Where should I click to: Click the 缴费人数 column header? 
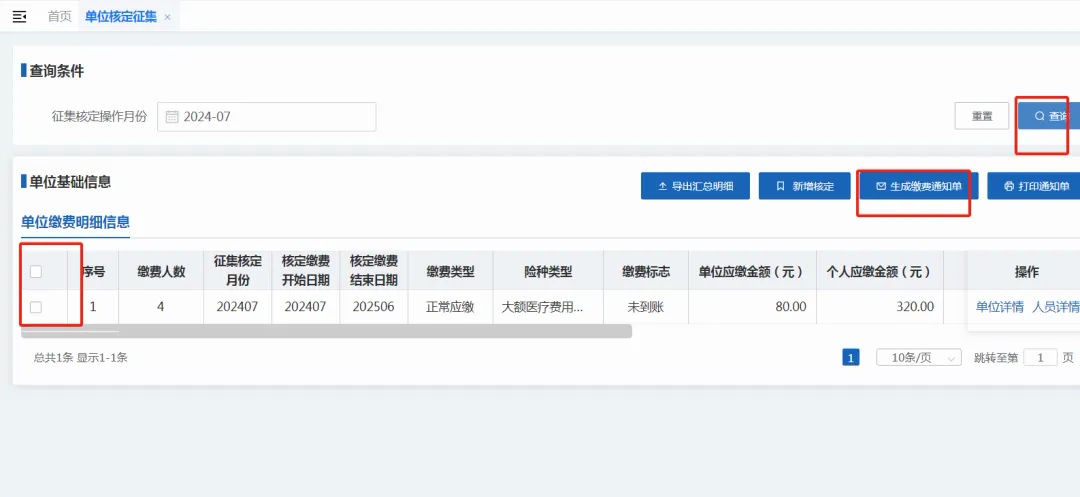point(161,271)
